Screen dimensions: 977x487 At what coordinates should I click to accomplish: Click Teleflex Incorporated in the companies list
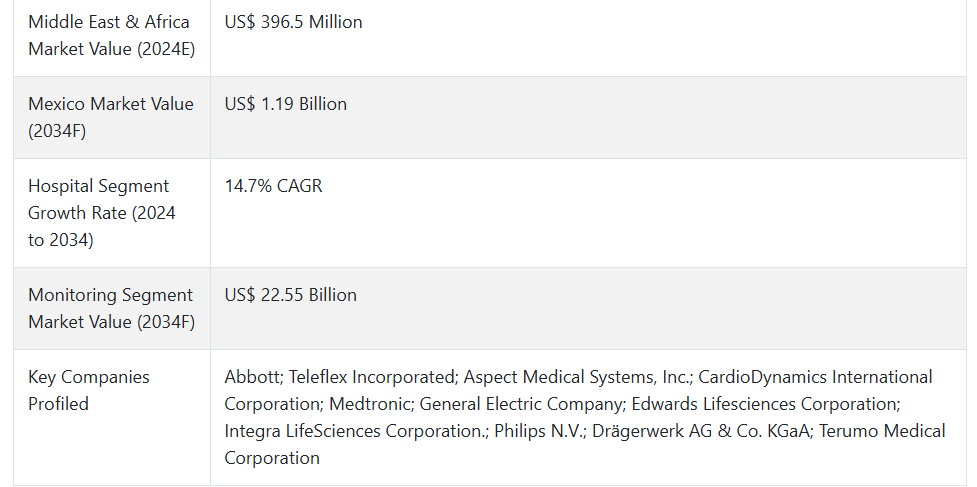pos(372,377)
